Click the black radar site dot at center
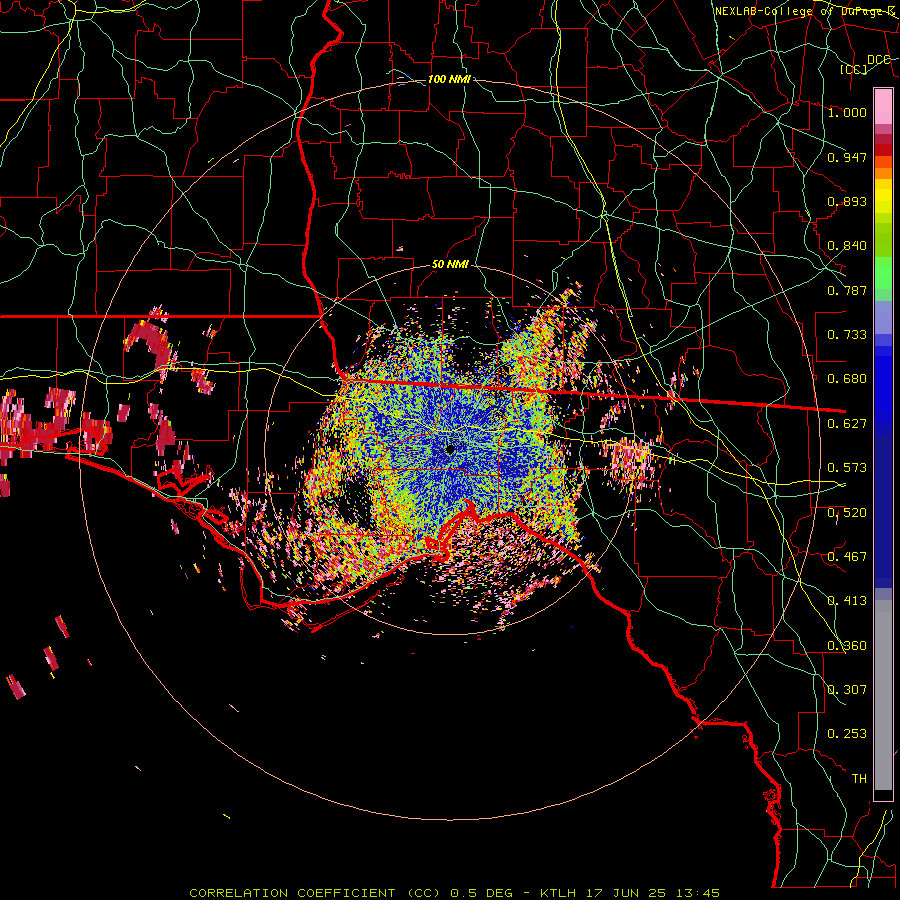The width and height of the screenshot is (900, 900). [x=450, y=449]
